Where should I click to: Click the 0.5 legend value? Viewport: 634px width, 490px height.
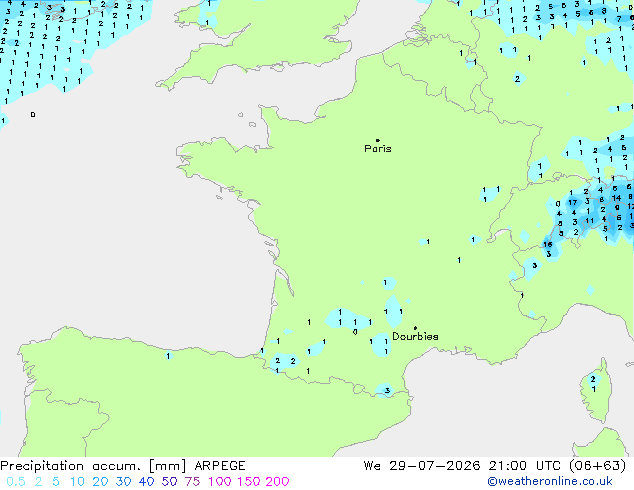tap(16, 482)
